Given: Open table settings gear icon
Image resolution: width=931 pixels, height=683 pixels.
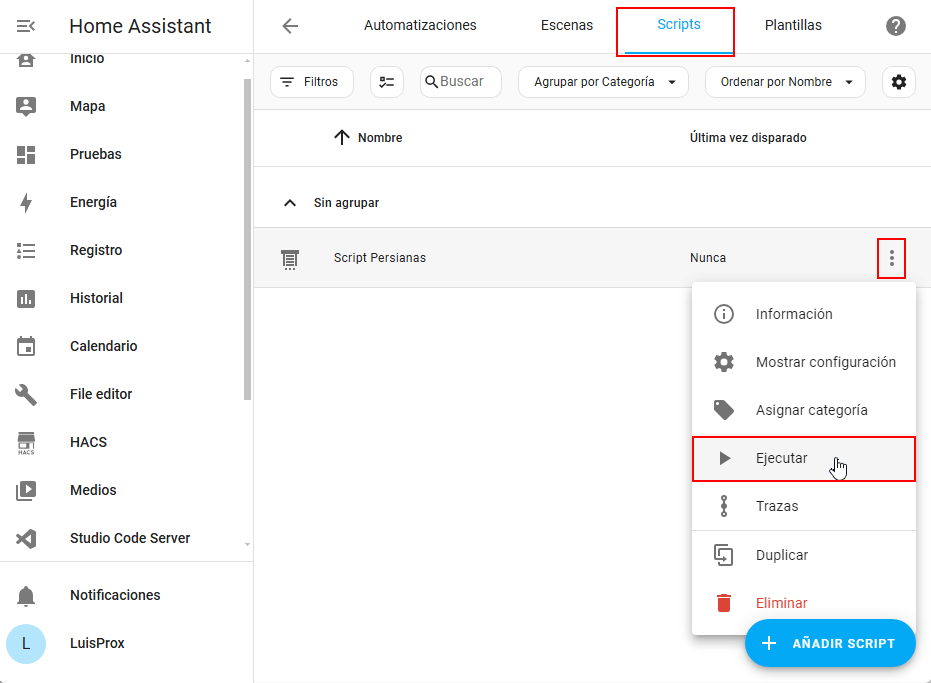Looking at the screenshot, I should tap(898, 82).
